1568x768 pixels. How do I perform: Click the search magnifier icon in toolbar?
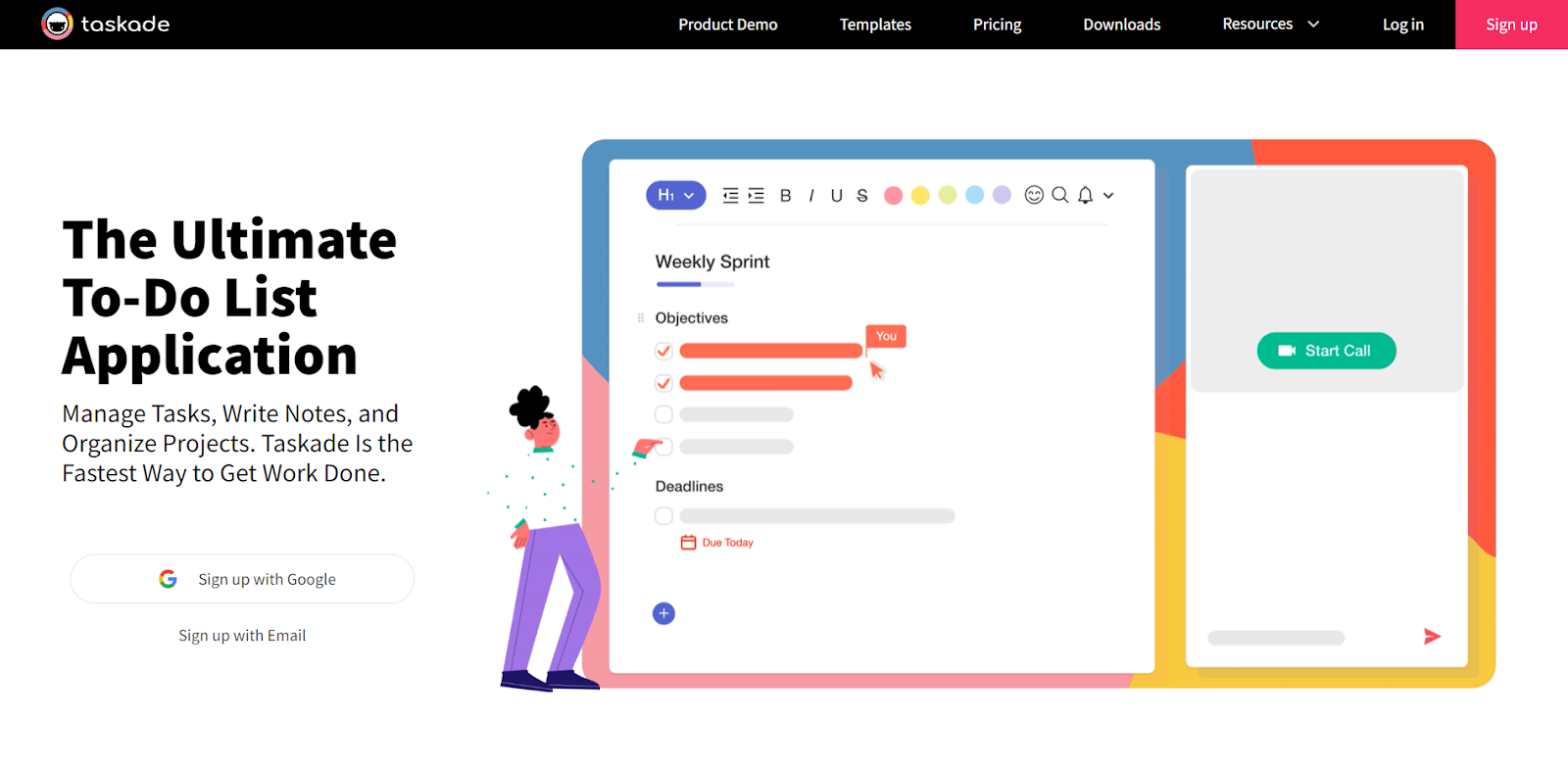tap(1060, 195)
